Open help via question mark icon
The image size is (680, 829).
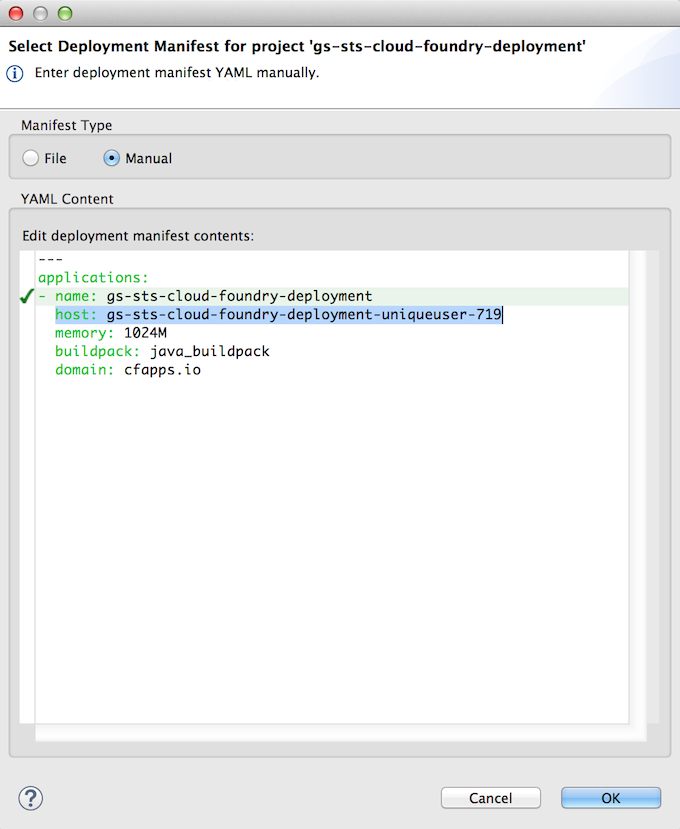tap(31, 798)
